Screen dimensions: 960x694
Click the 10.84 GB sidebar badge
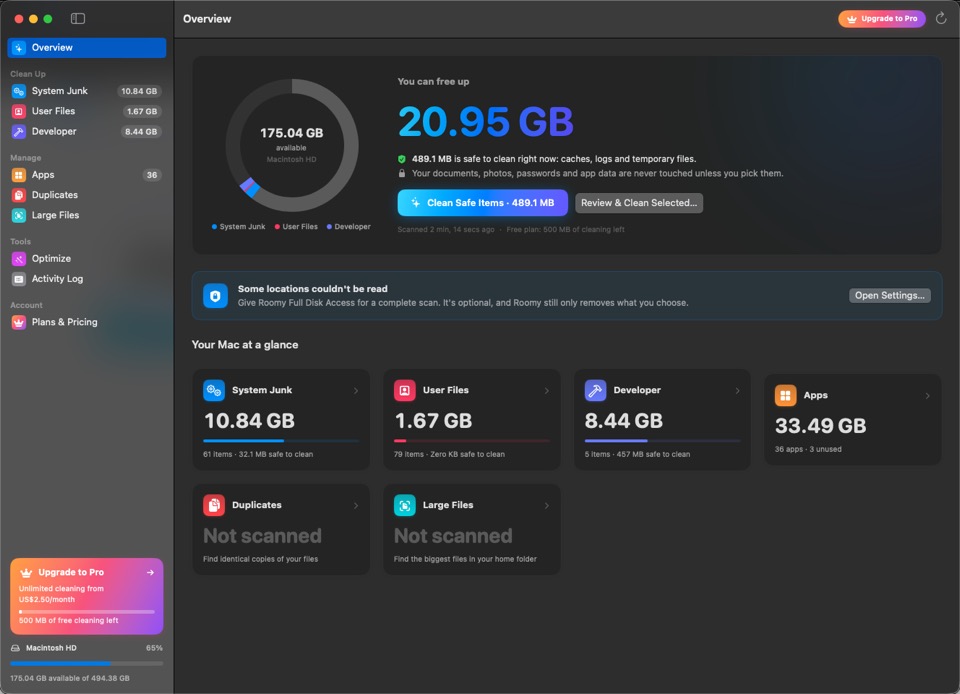pyautogui.click(x=139, y=91)
